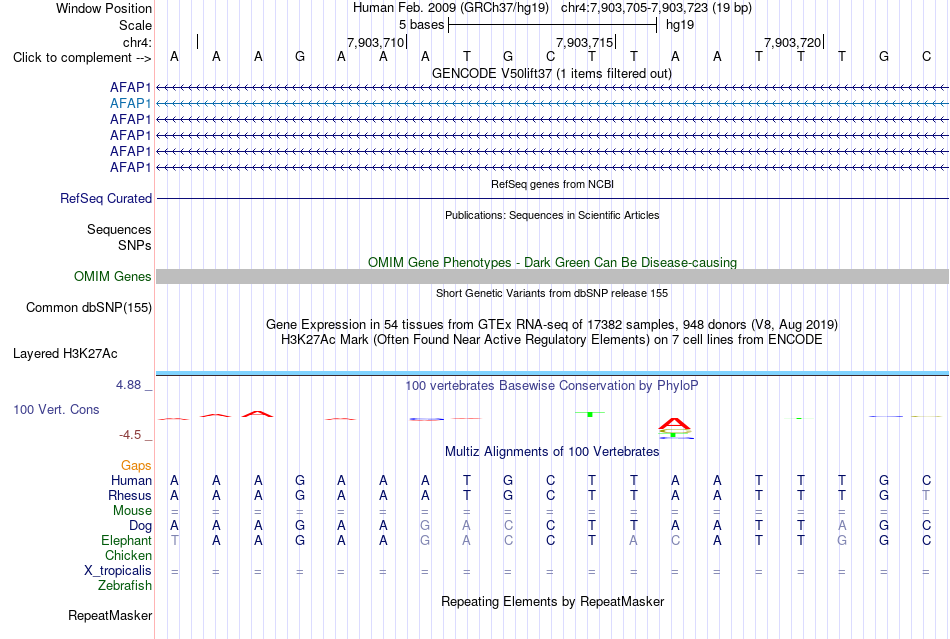
Task: Click the Common dbSNP(155) label
Action: click(88, 308)
